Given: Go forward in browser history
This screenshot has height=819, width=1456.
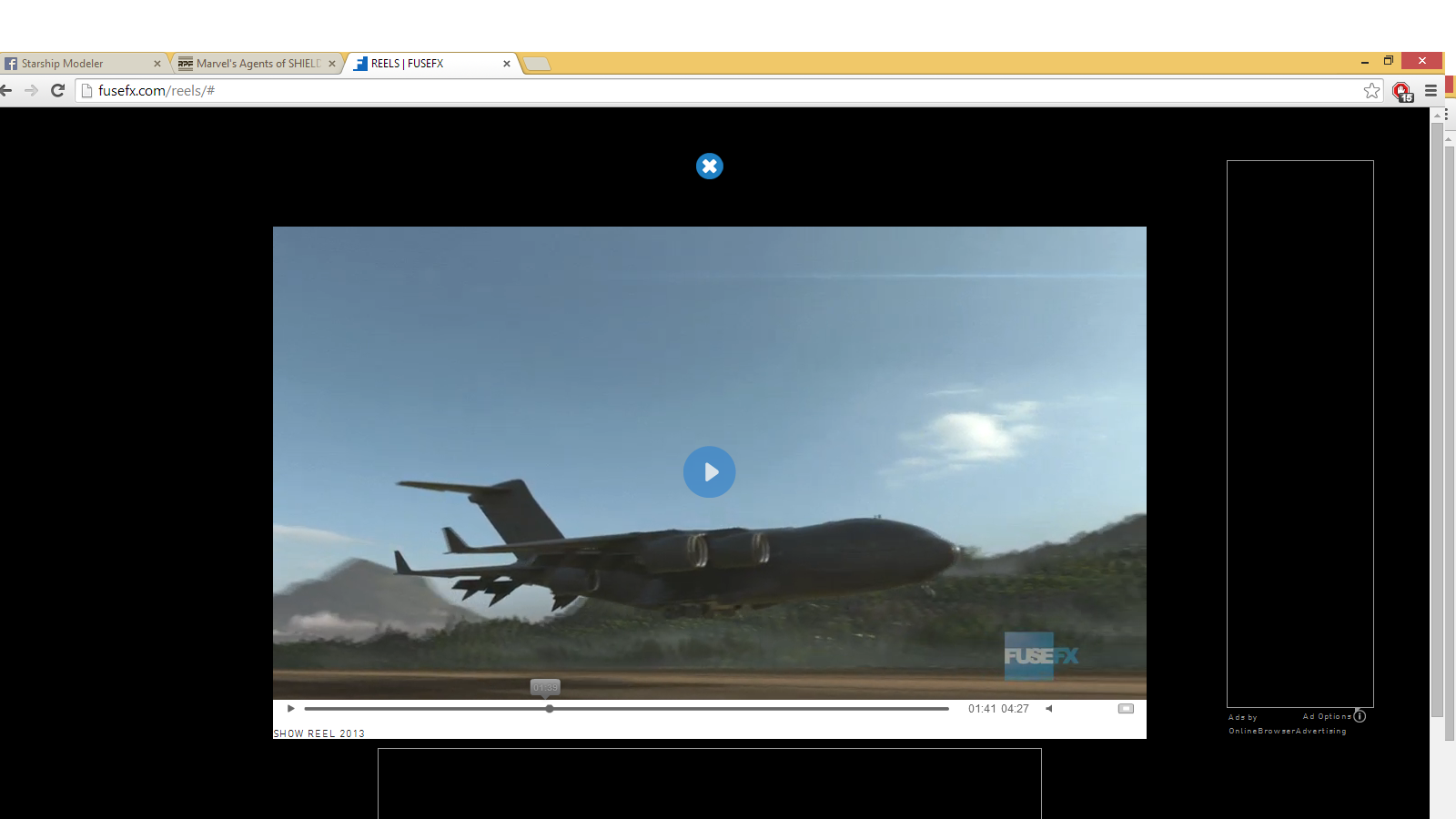Looking at the screenshot, I should pyautogui.click(x=32, y=90).
